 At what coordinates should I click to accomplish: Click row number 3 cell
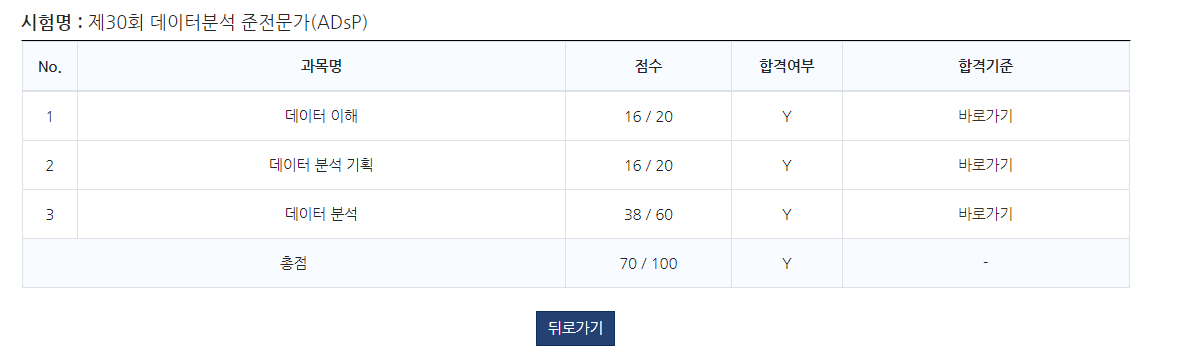click(50, 214)
